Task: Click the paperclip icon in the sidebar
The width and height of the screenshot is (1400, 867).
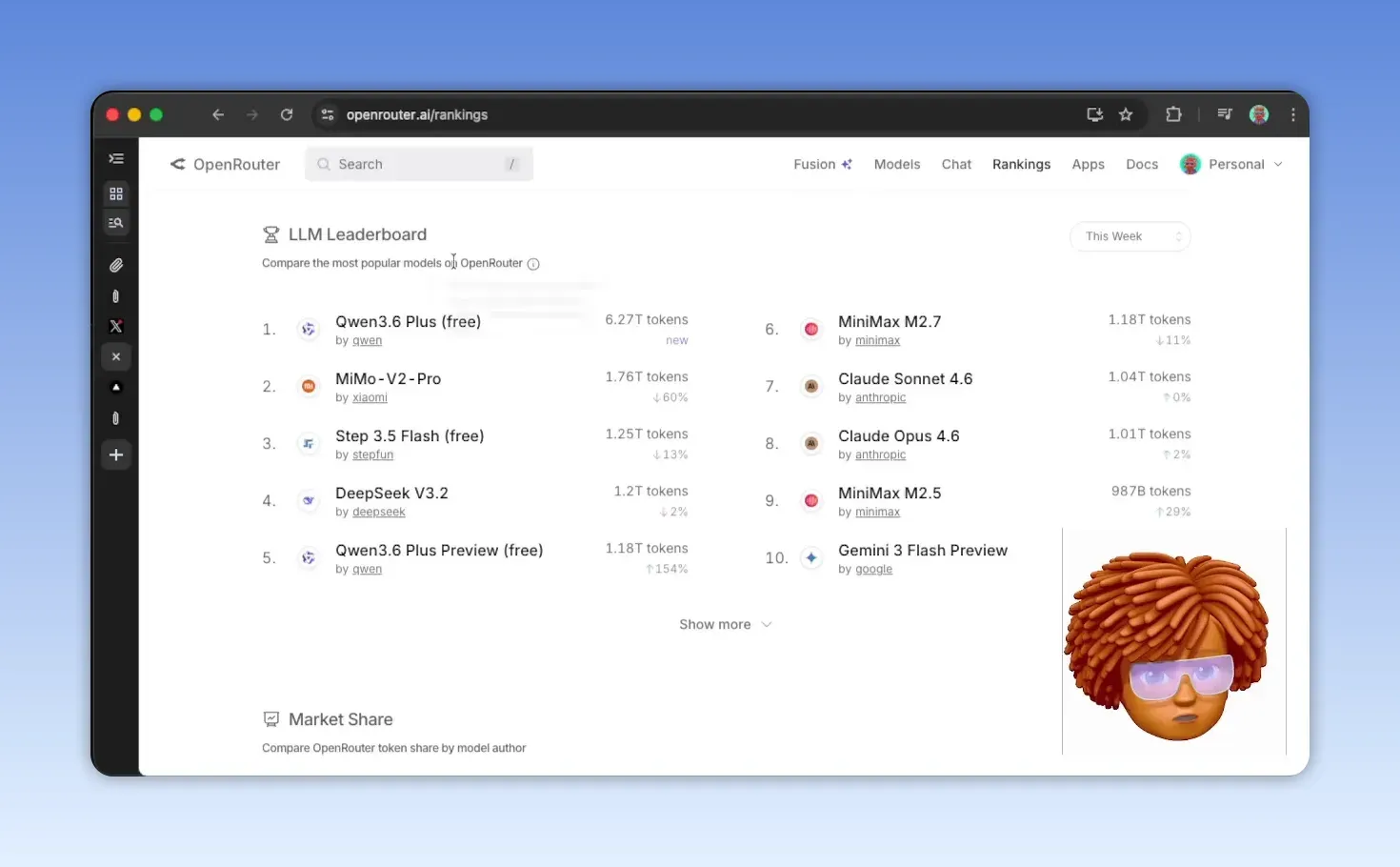Action: pos(115,265)
